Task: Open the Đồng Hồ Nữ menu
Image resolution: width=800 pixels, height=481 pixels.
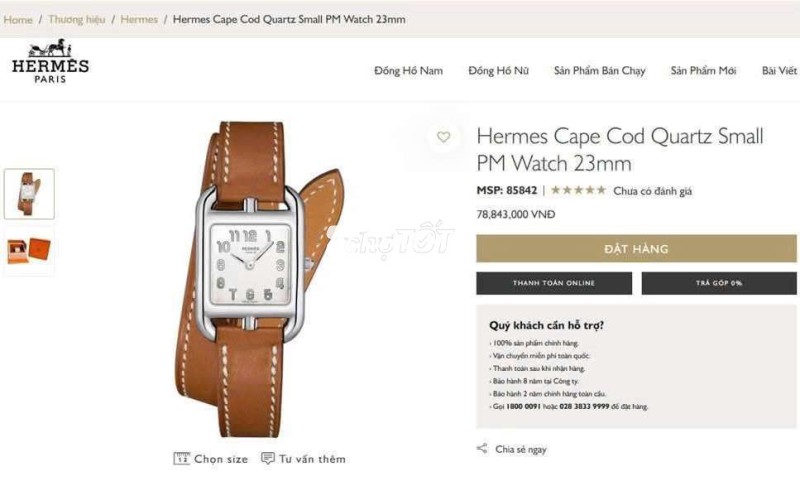Action: click(x=498, y=71)
